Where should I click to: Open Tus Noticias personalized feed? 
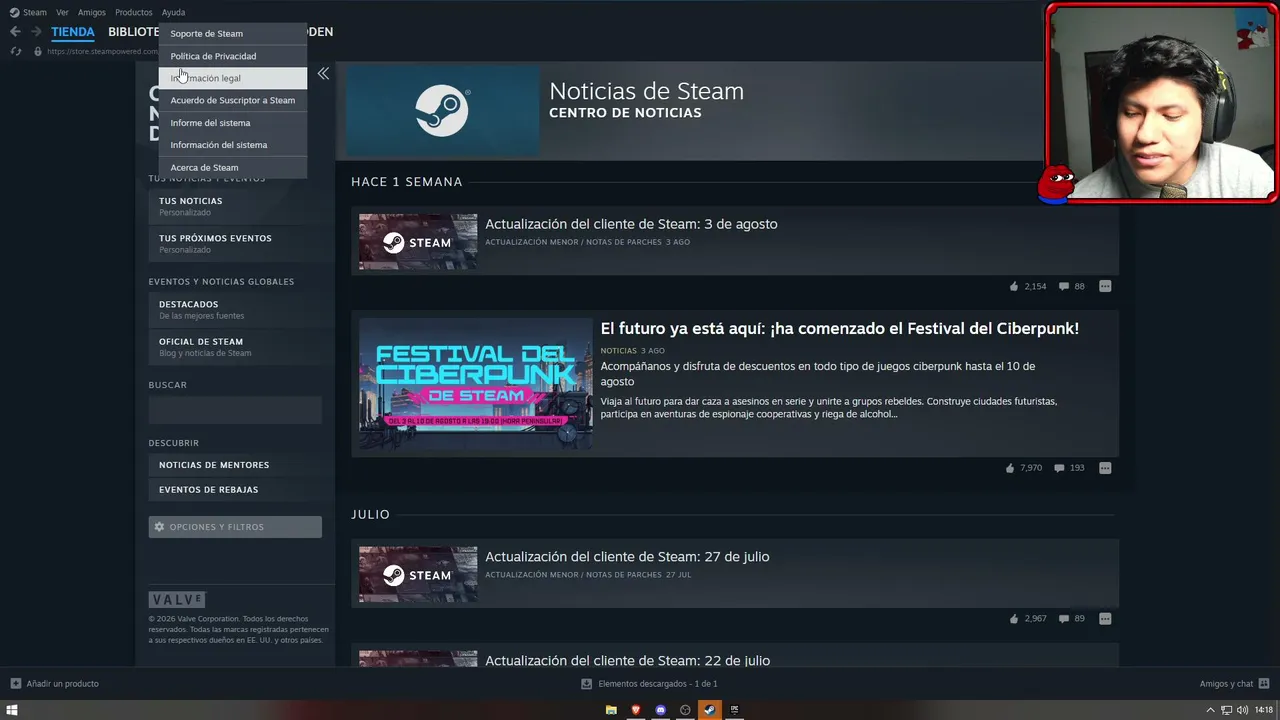(x=235, y=206)
